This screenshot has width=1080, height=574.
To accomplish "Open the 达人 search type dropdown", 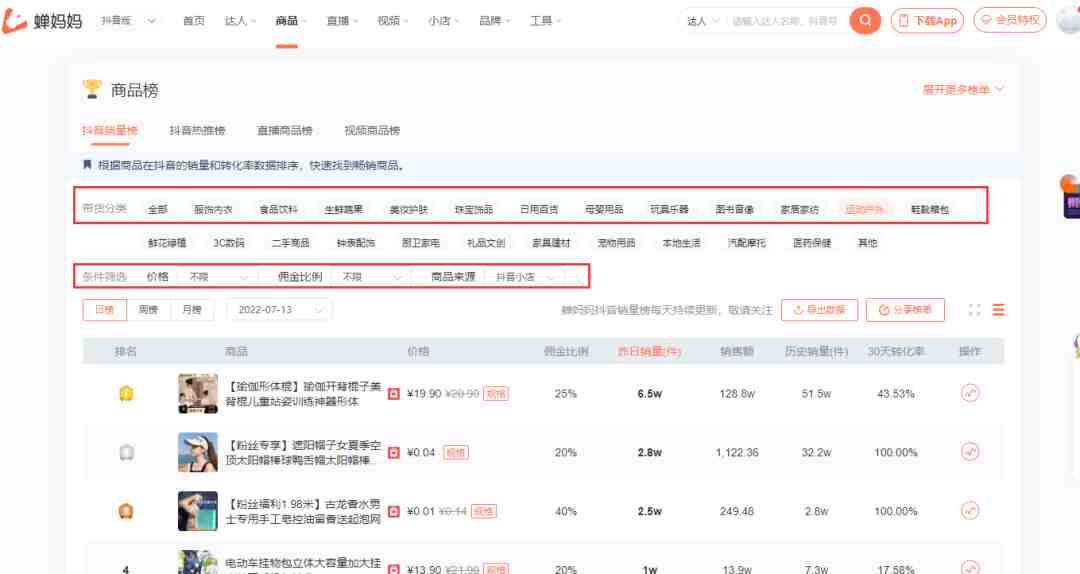I will (703, 21).
